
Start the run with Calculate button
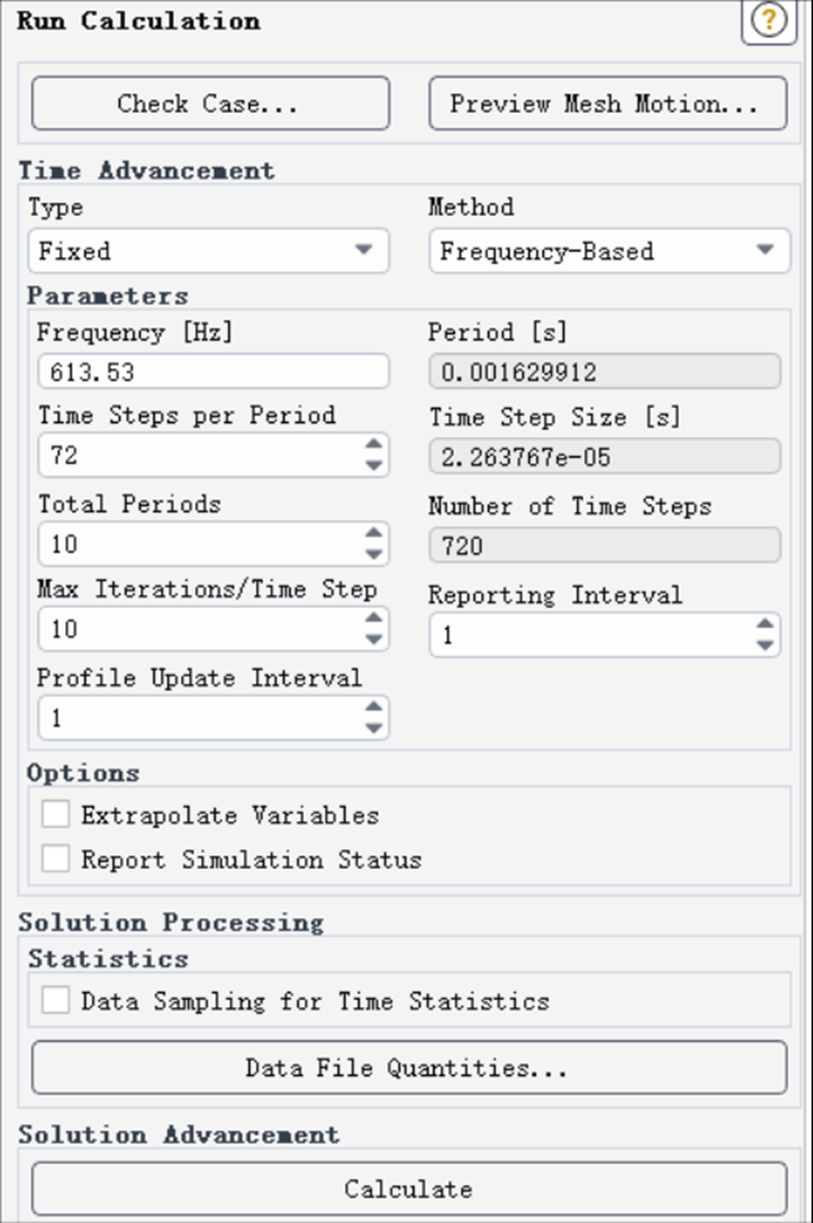click(x=409, y=1189)
